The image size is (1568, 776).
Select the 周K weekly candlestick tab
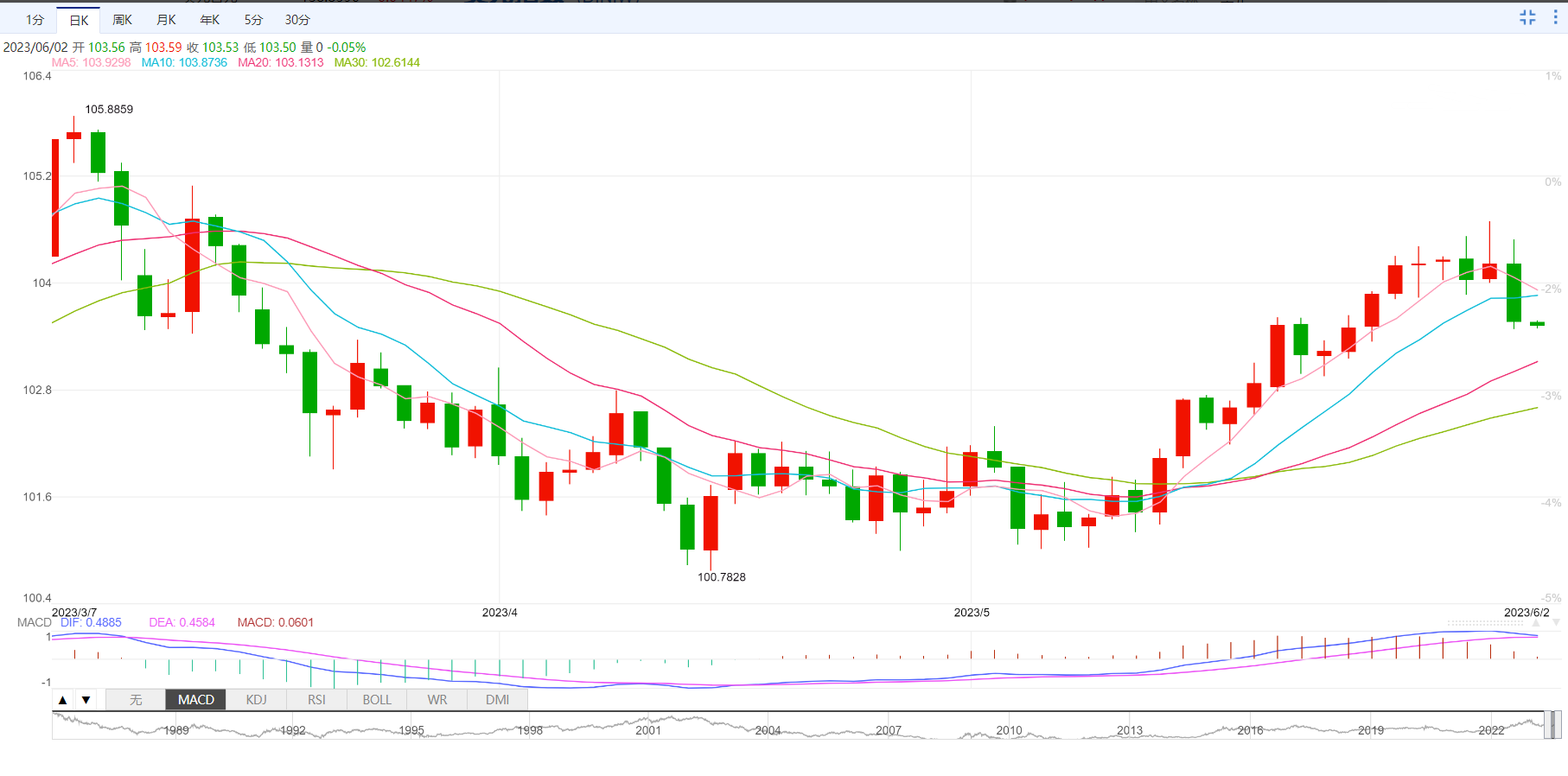point(122,20)
